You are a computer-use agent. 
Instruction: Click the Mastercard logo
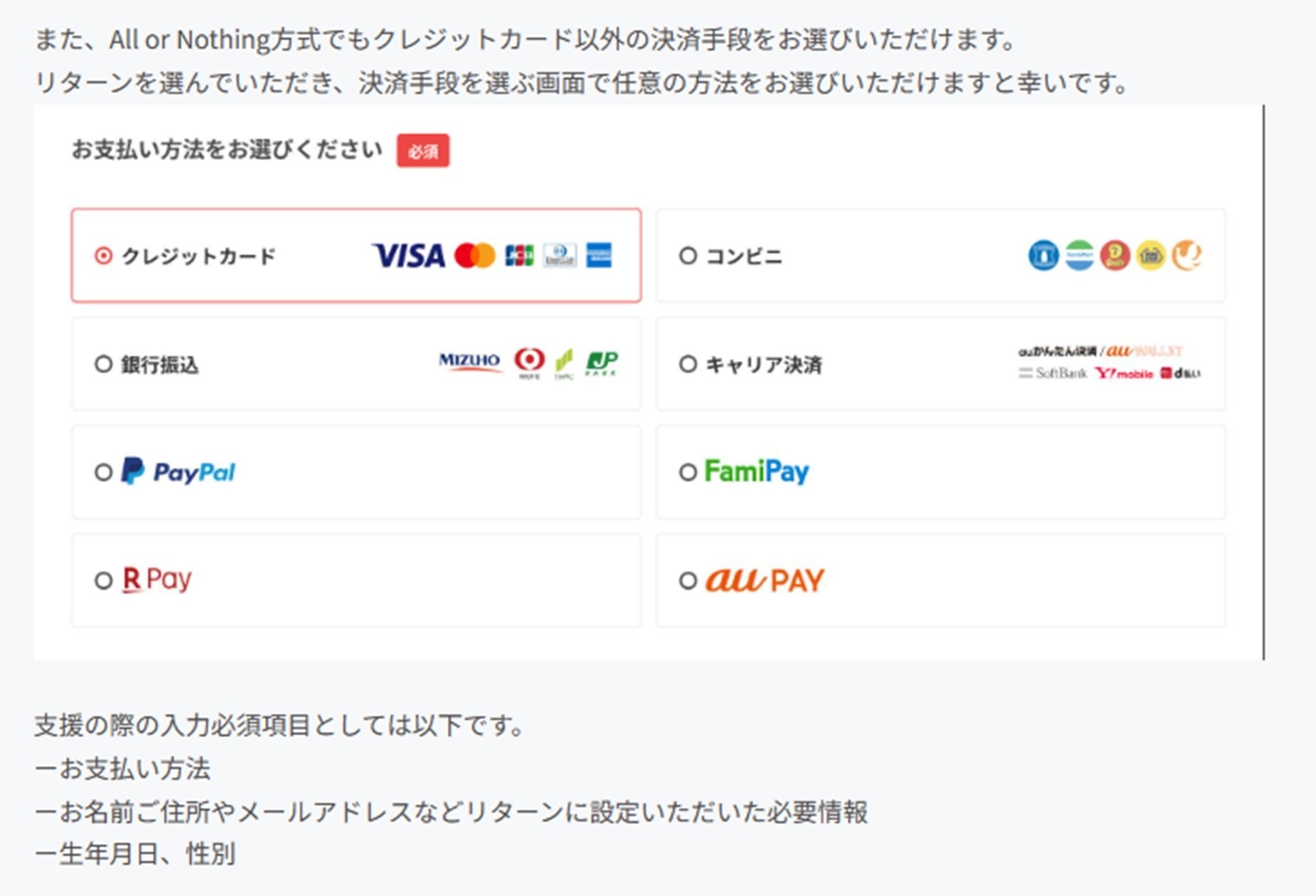pyautogui.click(x=475, y=256)
